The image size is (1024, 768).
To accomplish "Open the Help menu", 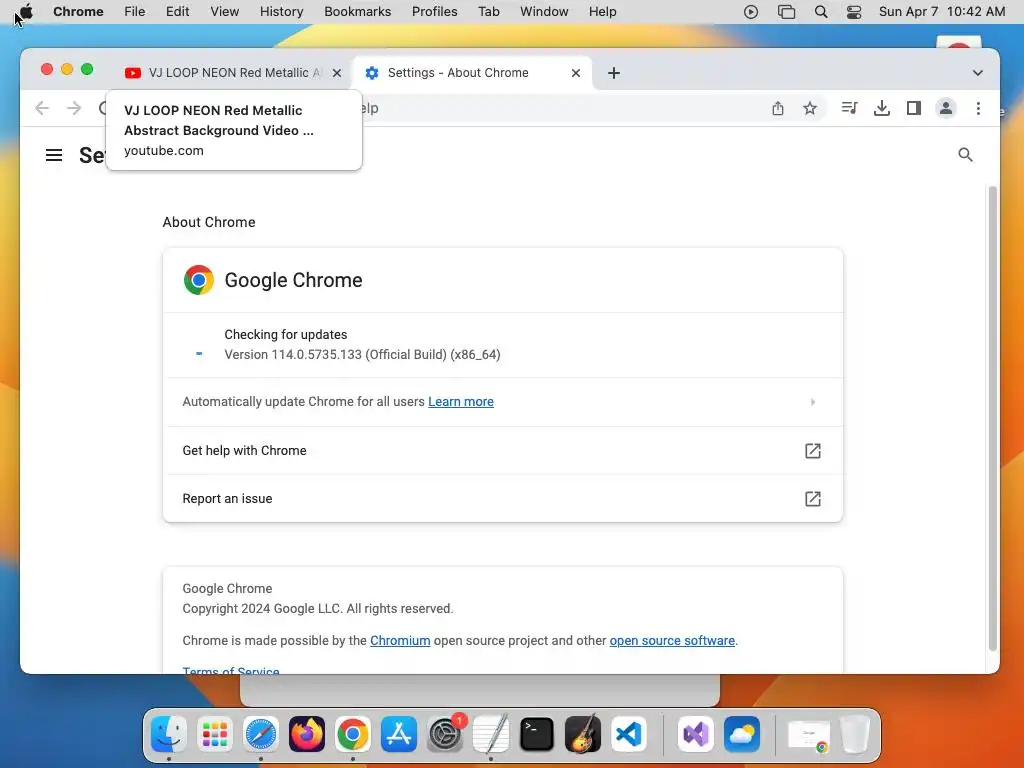I will click(602, 12).
